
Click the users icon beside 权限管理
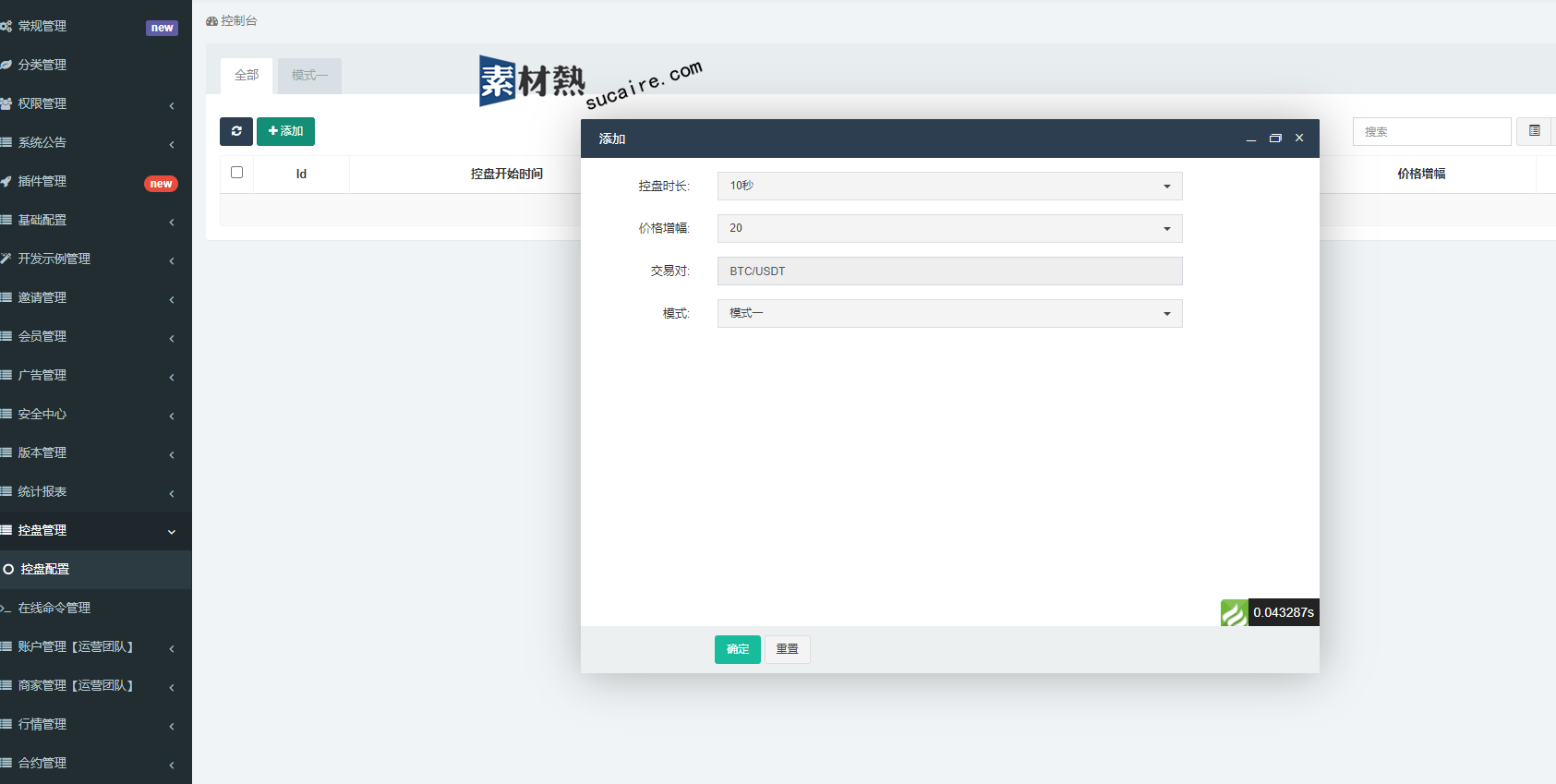[x=6, y=103]
